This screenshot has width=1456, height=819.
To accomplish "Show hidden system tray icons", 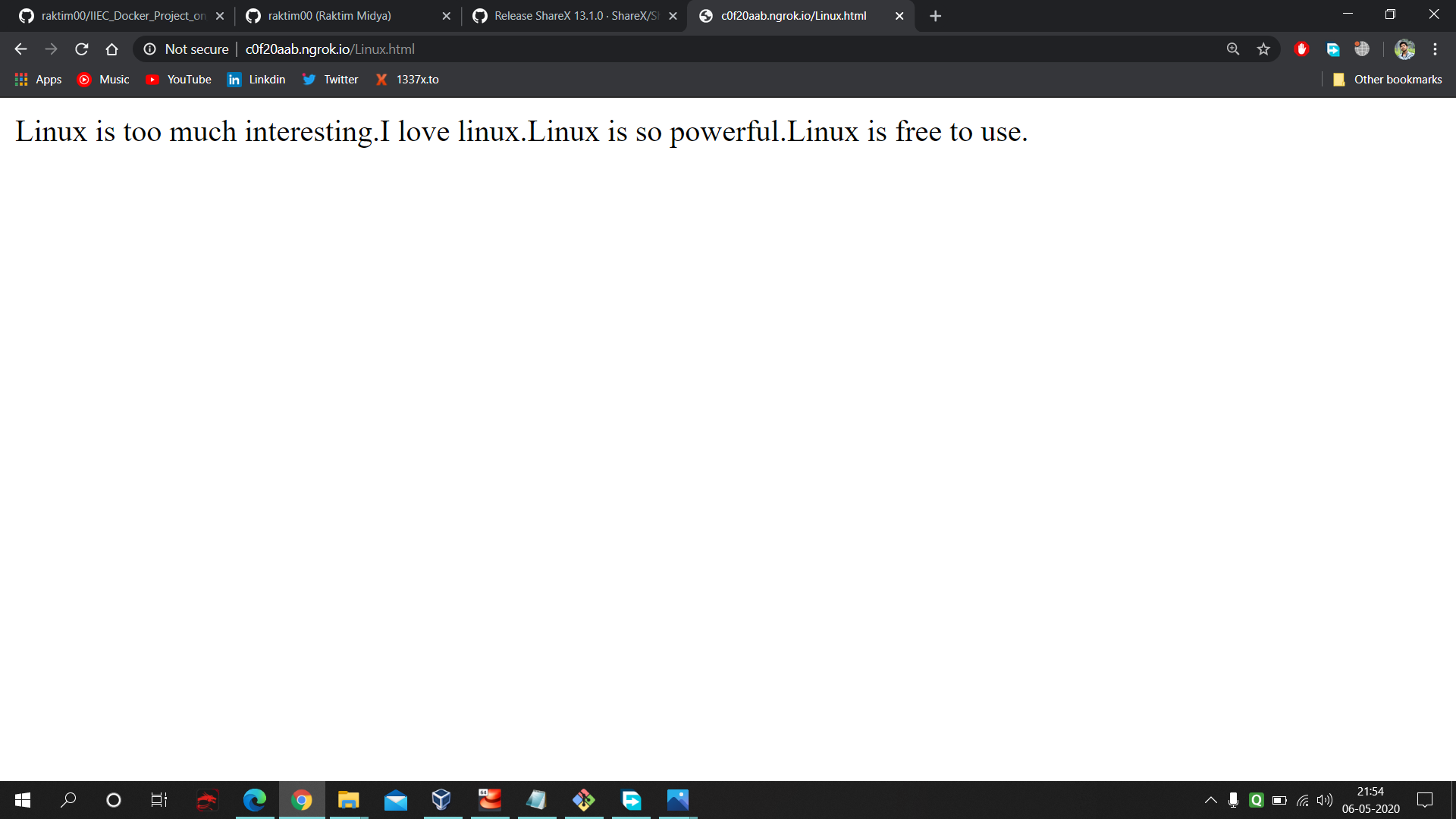I will coord(1210,800).
